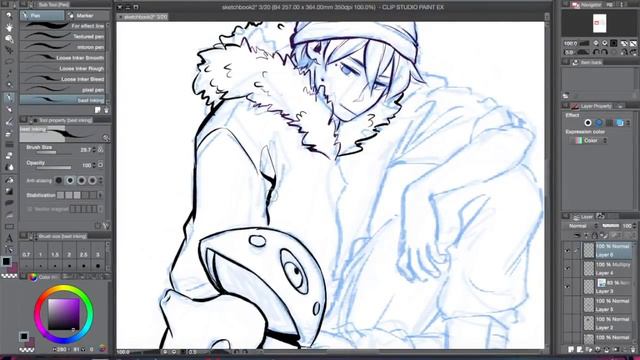
Task: Toggle visibility of Layer 4
Action: point(567,269)
